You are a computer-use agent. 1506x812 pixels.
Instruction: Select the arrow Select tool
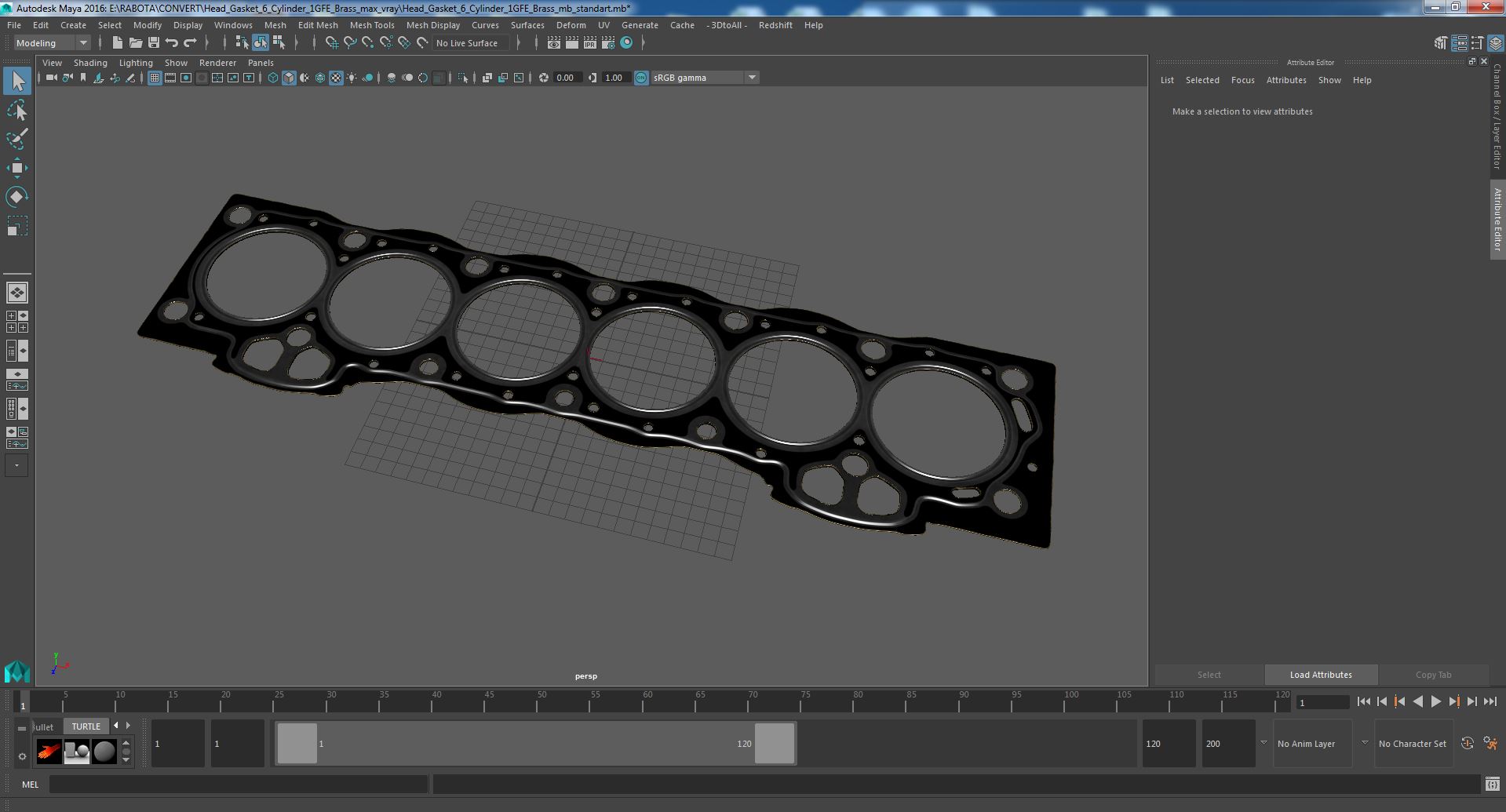(17, 81)
